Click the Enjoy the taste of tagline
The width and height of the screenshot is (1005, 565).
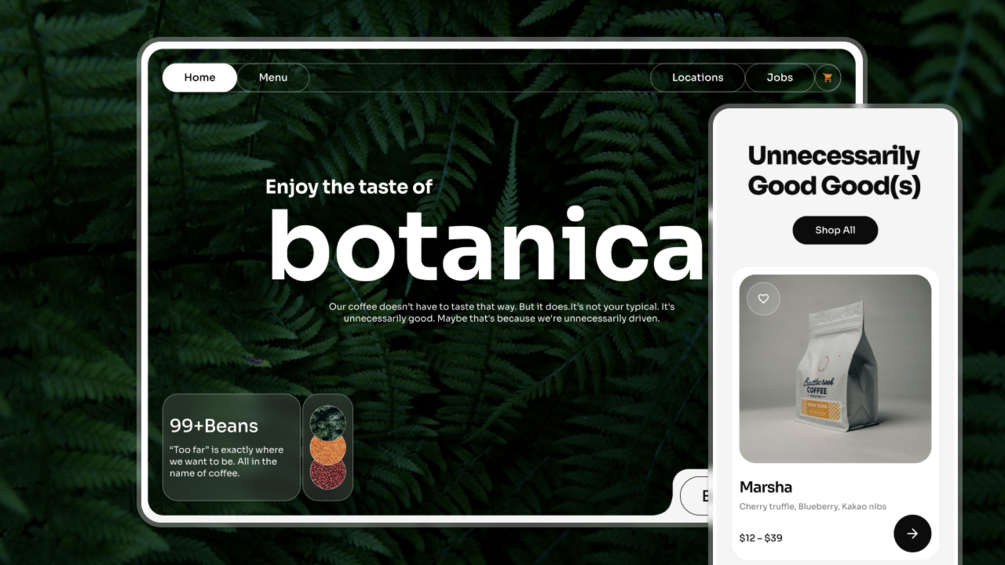[x=349, y=186]
